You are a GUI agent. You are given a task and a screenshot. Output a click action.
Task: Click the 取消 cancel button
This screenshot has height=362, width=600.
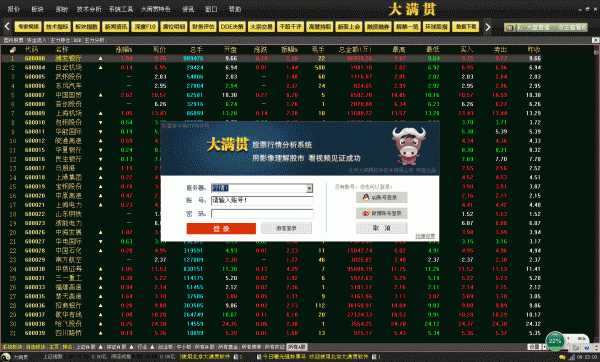tap(382, 228)
